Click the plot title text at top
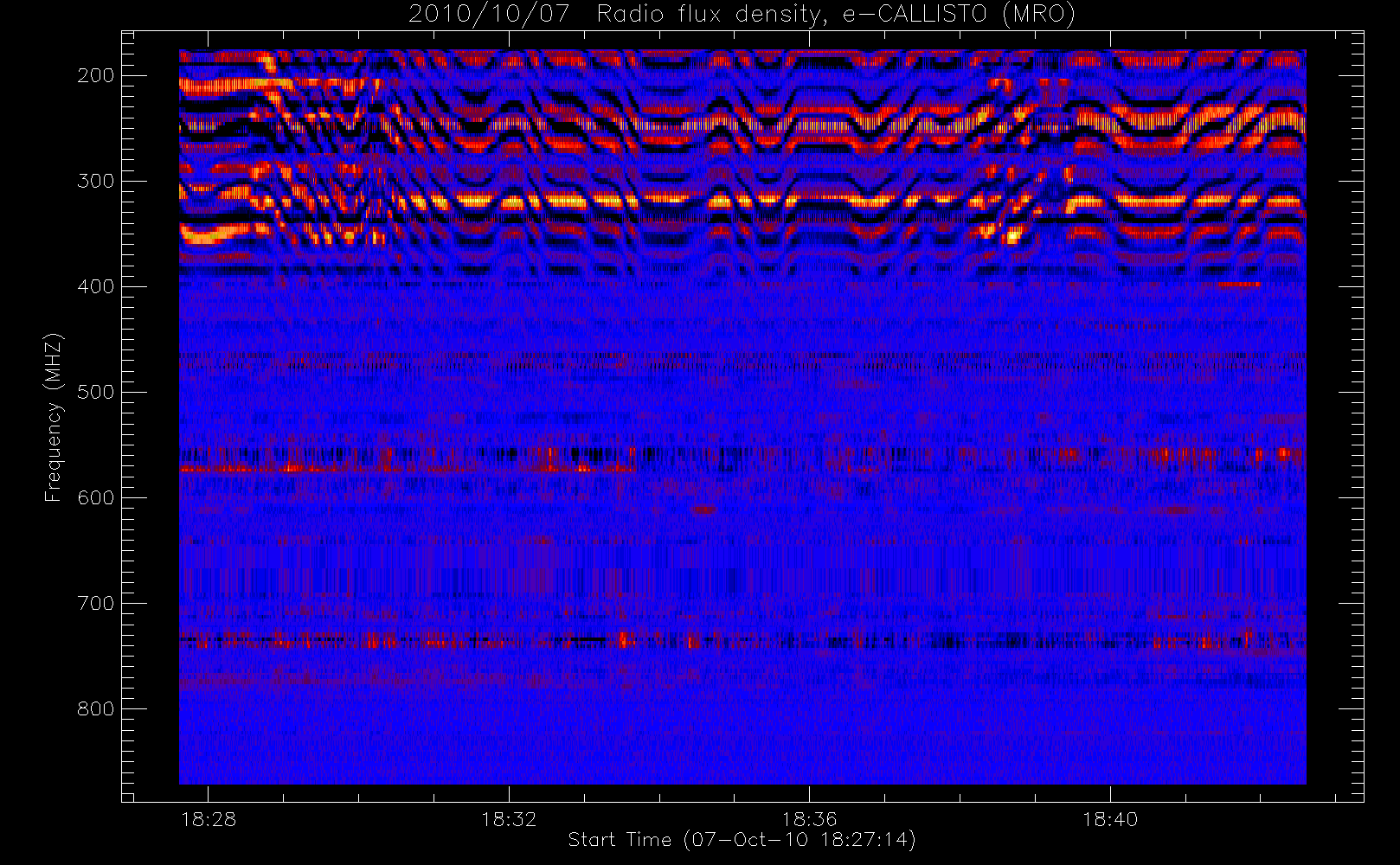The image size is (1400, 865). tap(742, 14)
